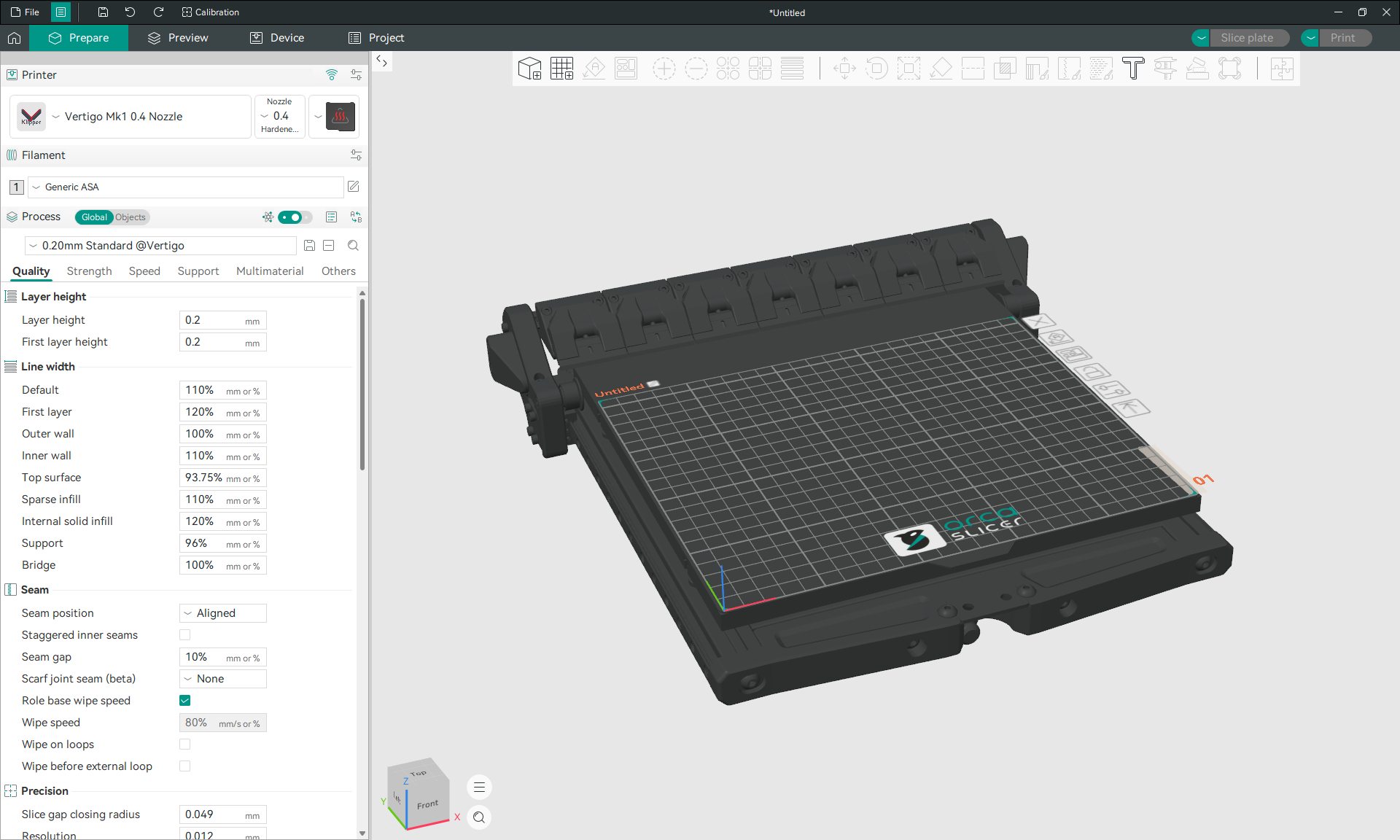Uncheck Role base wipe speed checkbox
This screenshot has height=840, width=1400.
coord(185,701)
